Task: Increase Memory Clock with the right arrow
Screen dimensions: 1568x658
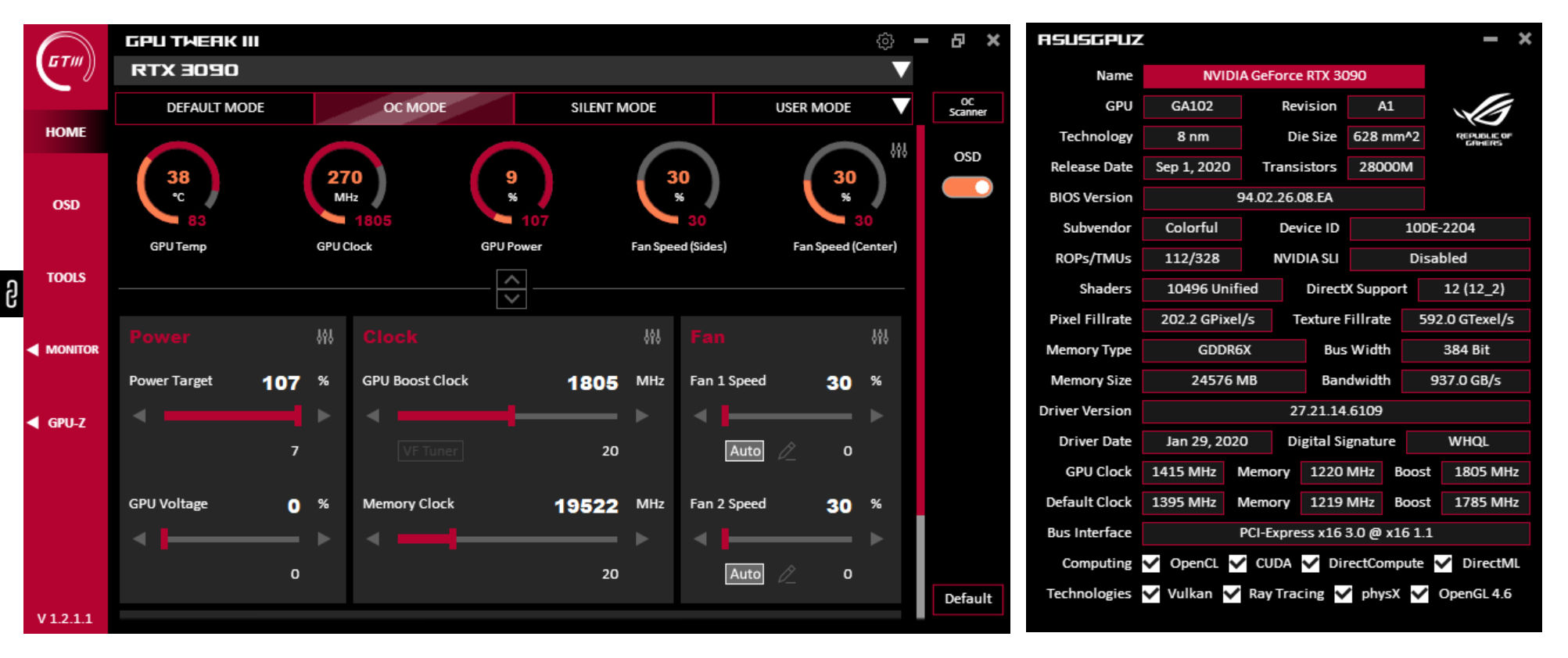Action: [x=642, y=538]
